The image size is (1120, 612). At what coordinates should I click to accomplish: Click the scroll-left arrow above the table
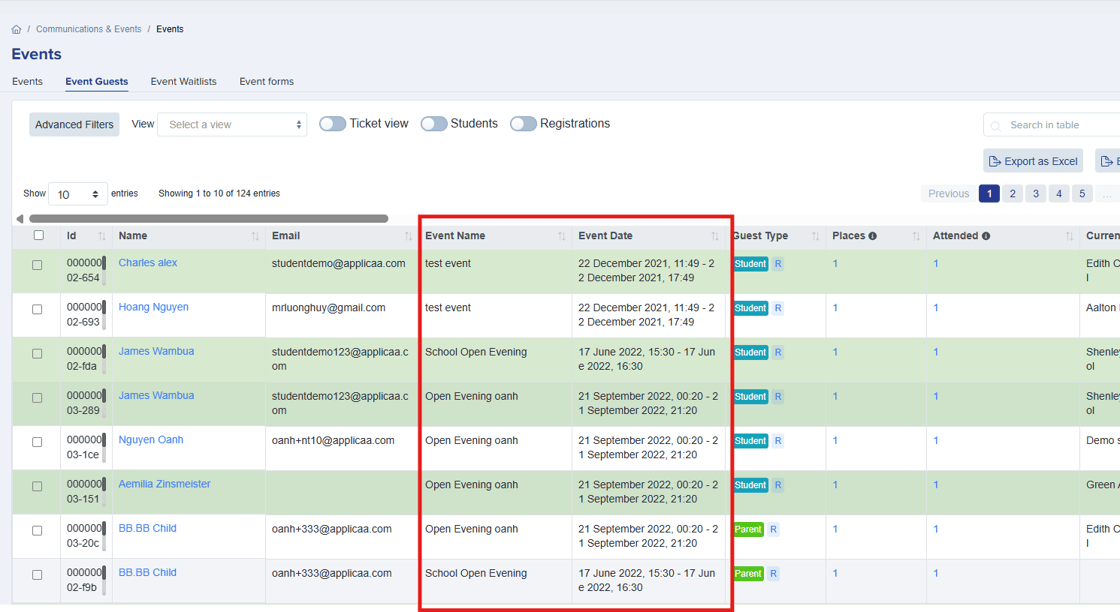[x=19, y=218]
